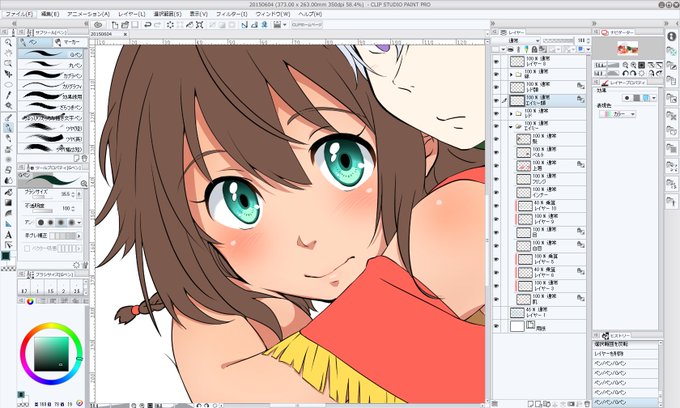Click the brush size value field 35.5
Screen dimensions: 680x408
66,195
